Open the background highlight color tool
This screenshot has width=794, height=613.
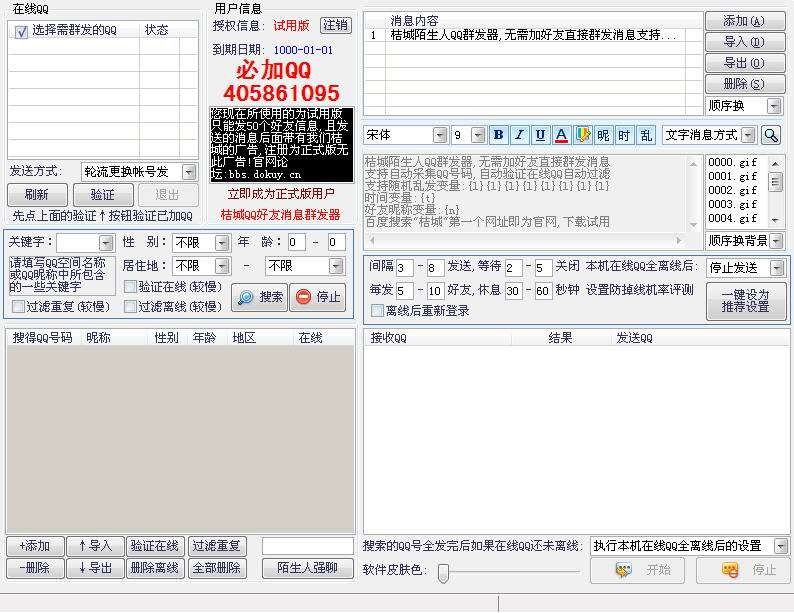coord(582,135)
